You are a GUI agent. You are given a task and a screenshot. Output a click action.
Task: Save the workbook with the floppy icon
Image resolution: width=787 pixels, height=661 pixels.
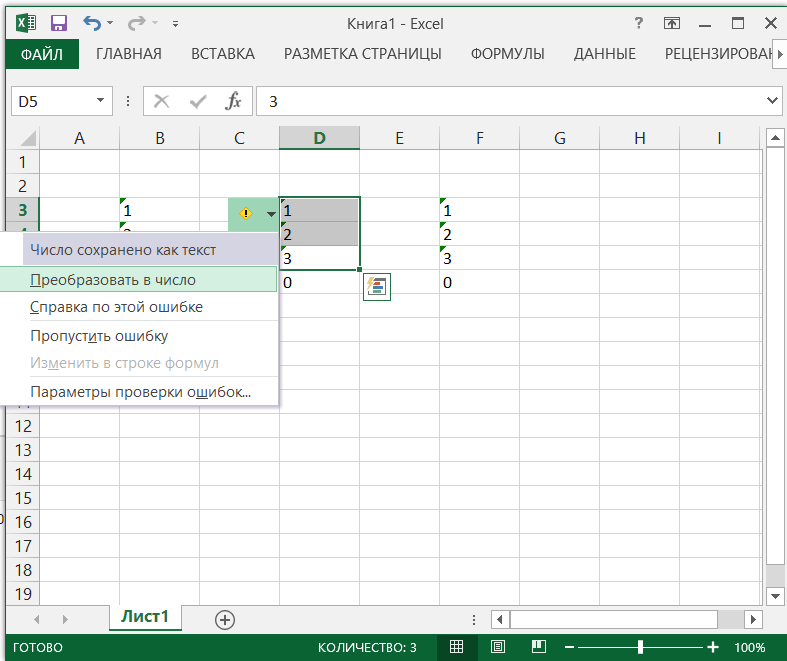point(59,23)
